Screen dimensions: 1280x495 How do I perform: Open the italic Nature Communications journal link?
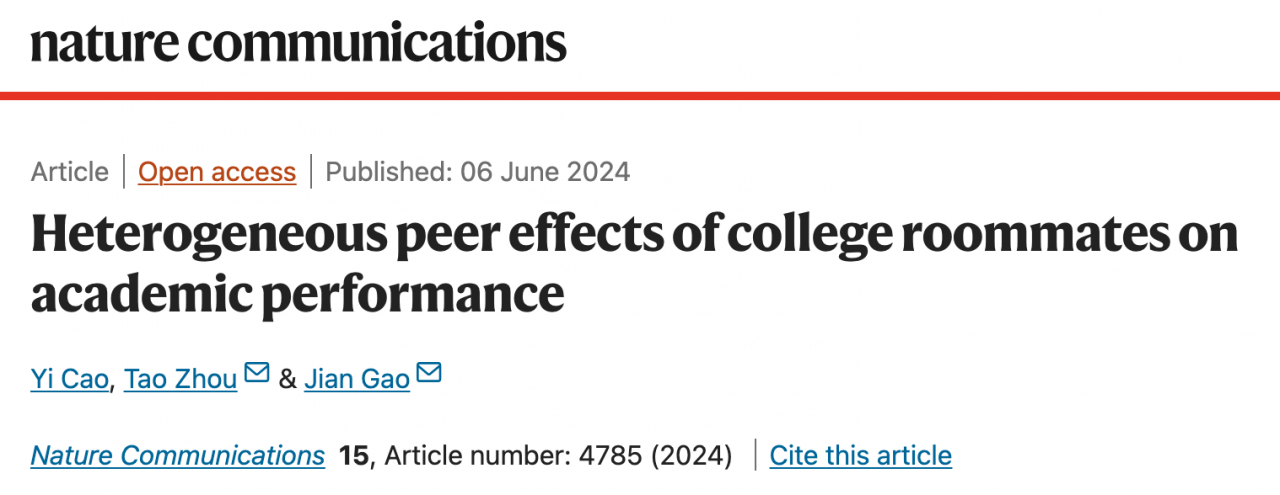178,456
